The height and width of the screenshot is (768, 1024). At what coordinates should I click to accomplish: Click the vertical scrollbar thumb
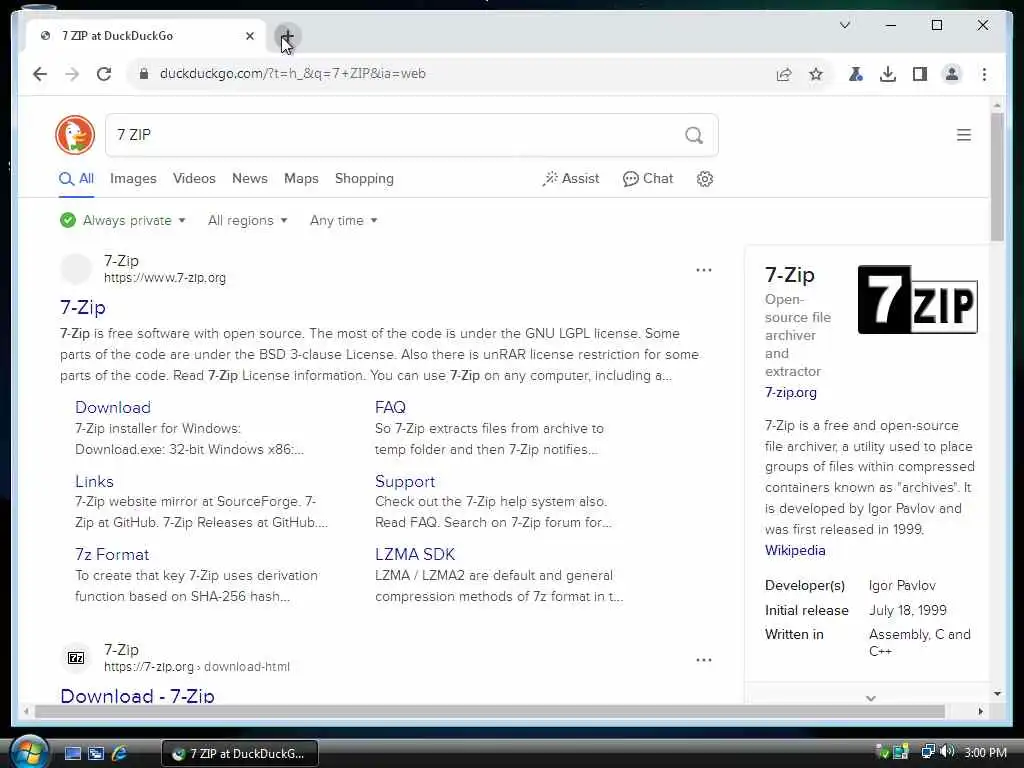(x=997, y=177)
